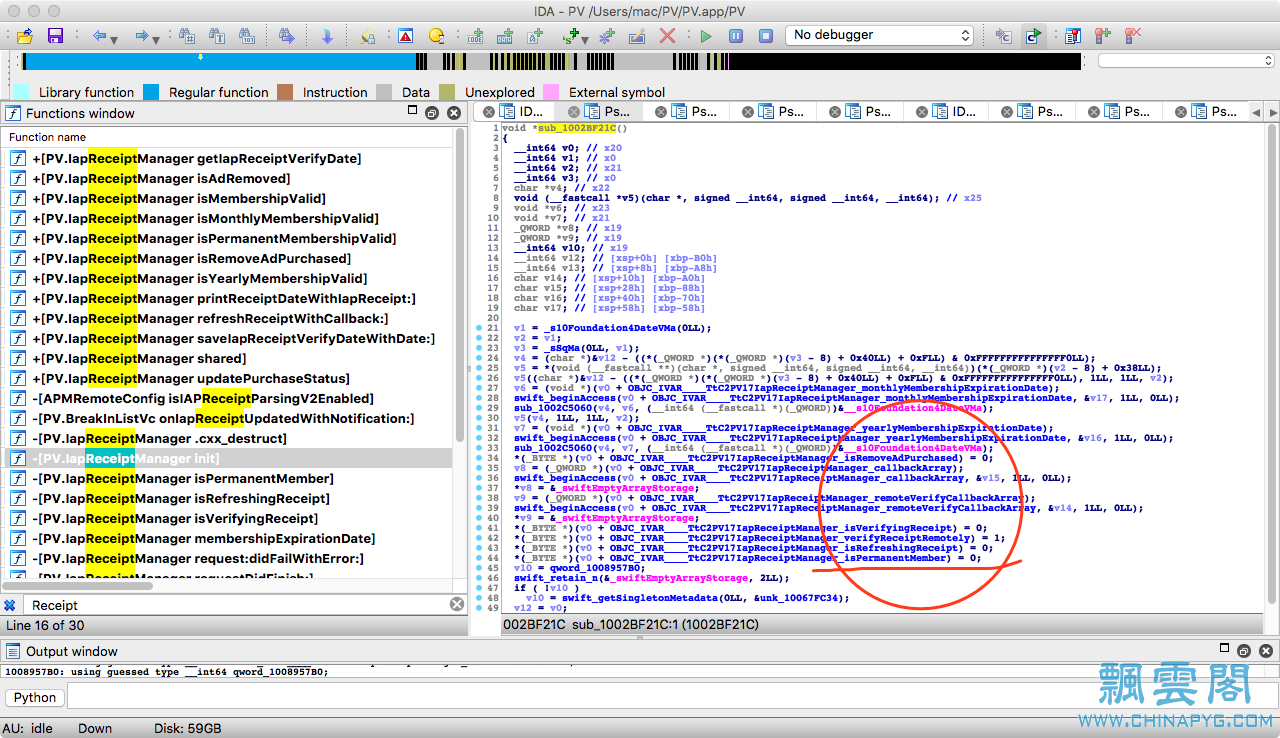Add breakpoint with the red pin plus icon
Screen dimensions: 1280x738
pos(1103,36)
